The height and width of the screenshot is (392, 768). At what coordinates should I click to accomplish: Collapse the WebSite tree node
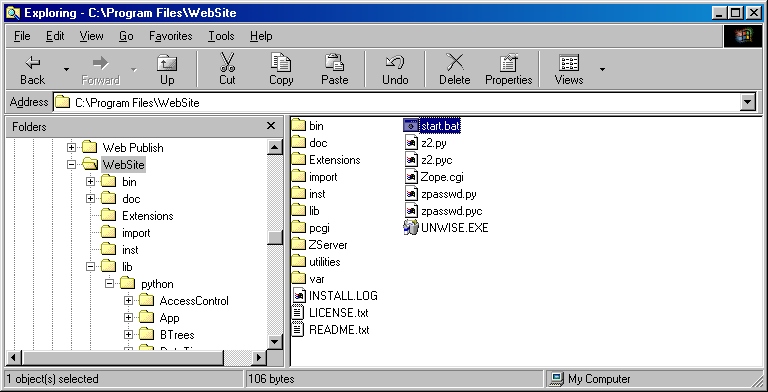coord(72,165)
